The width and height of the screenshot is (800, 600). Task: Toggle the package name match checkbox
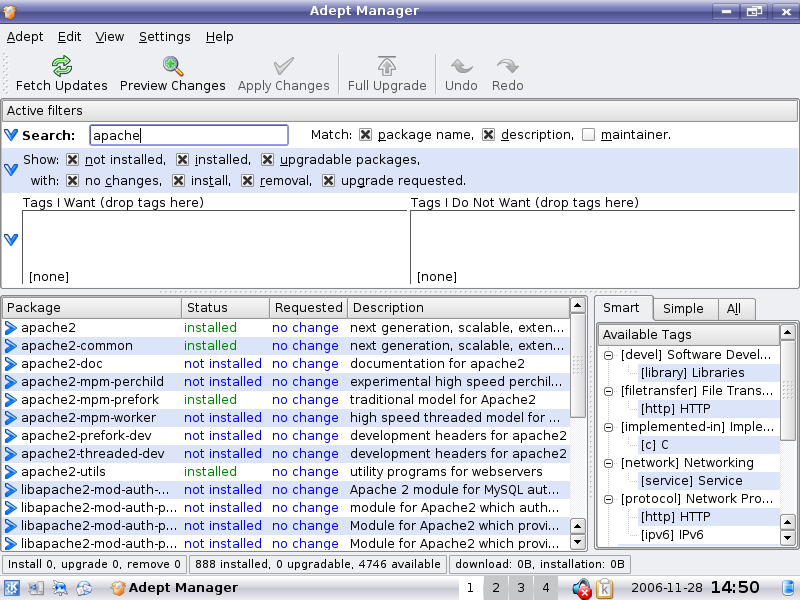(365, 135)
